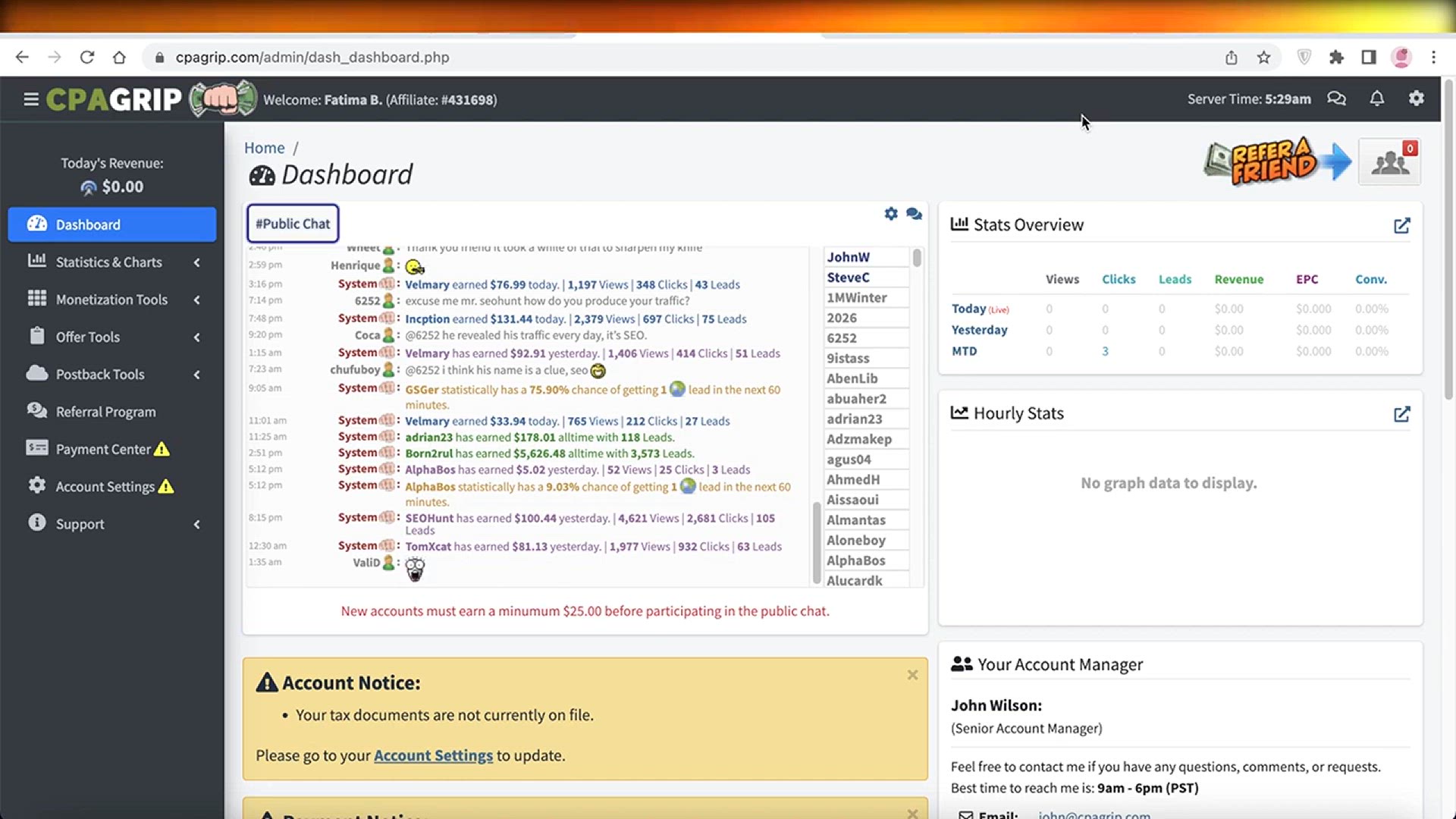Click SEOHunt username in chat
Image resolution: width=1456 pixels, height=819 pixels.
[x=429, y=518]
